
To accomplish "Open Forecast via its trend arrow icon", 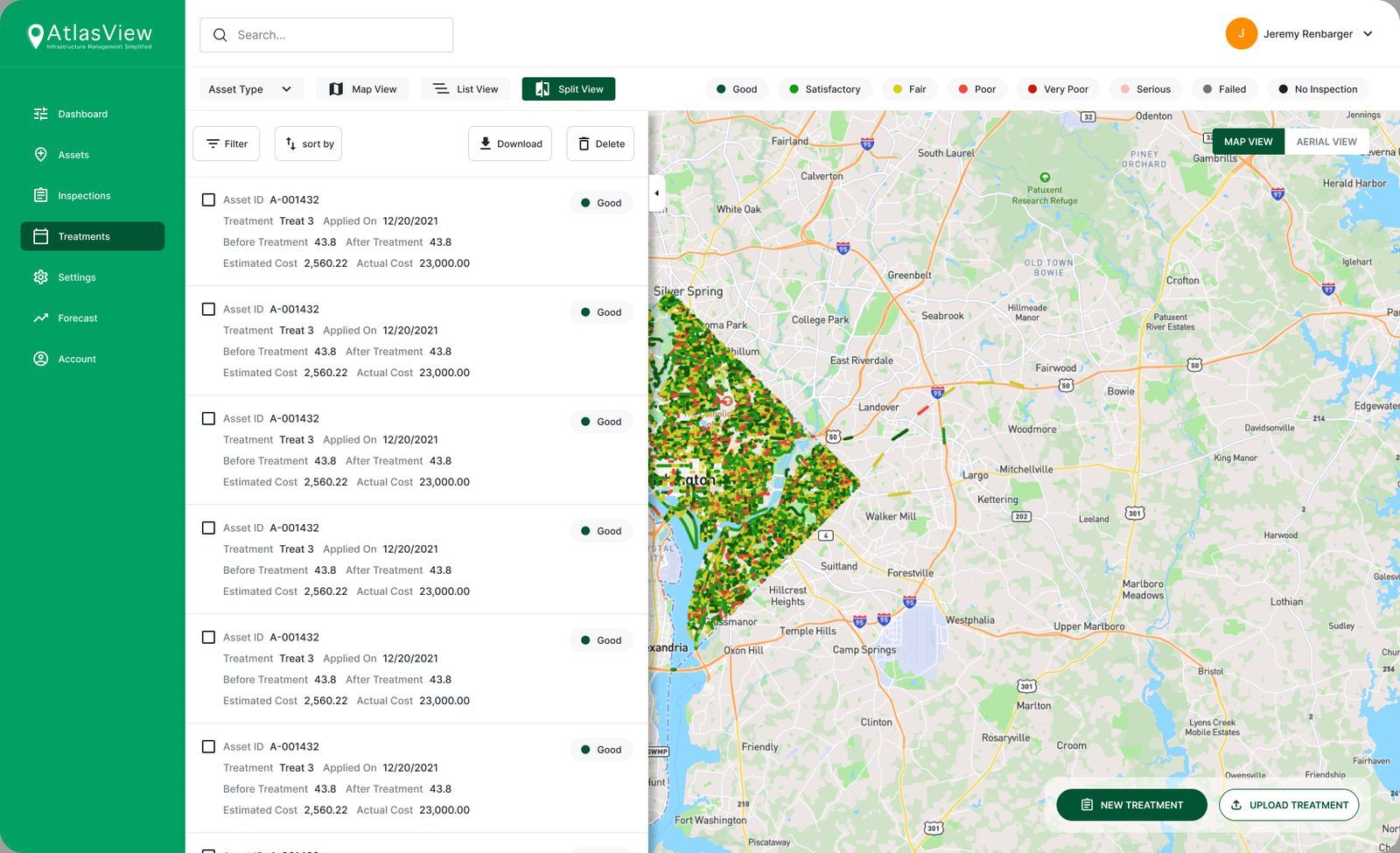I will tap(40, 318).
